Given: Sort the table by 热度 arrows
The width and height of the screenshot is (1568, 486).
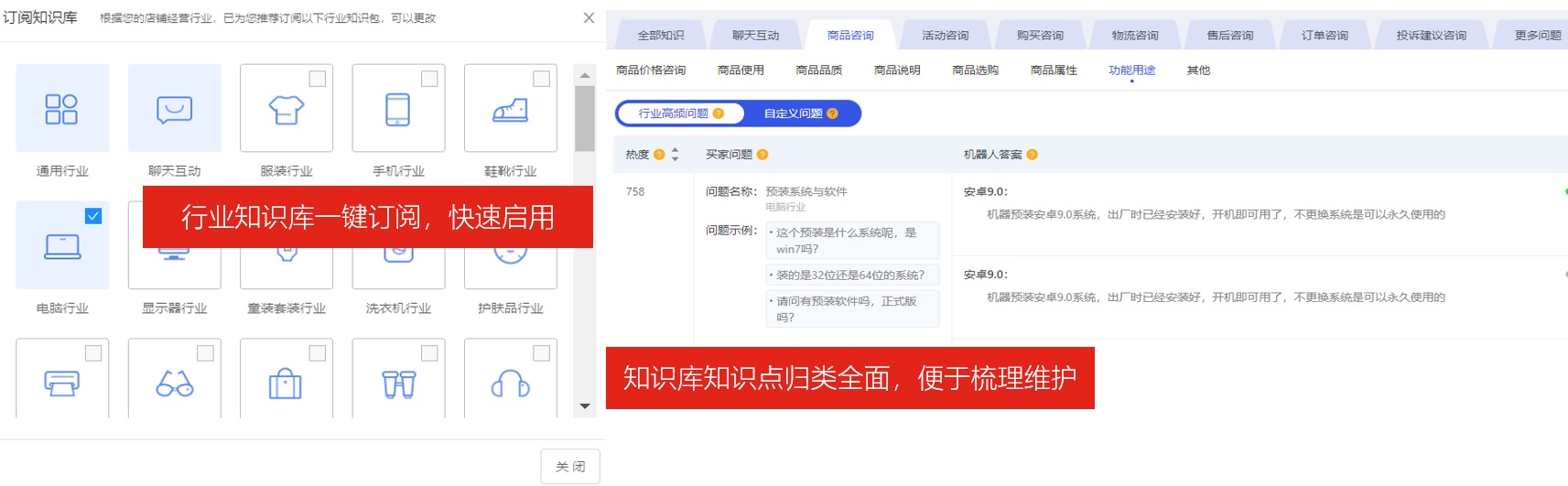Looking at the screenshot, I should [x=676, y=155].
